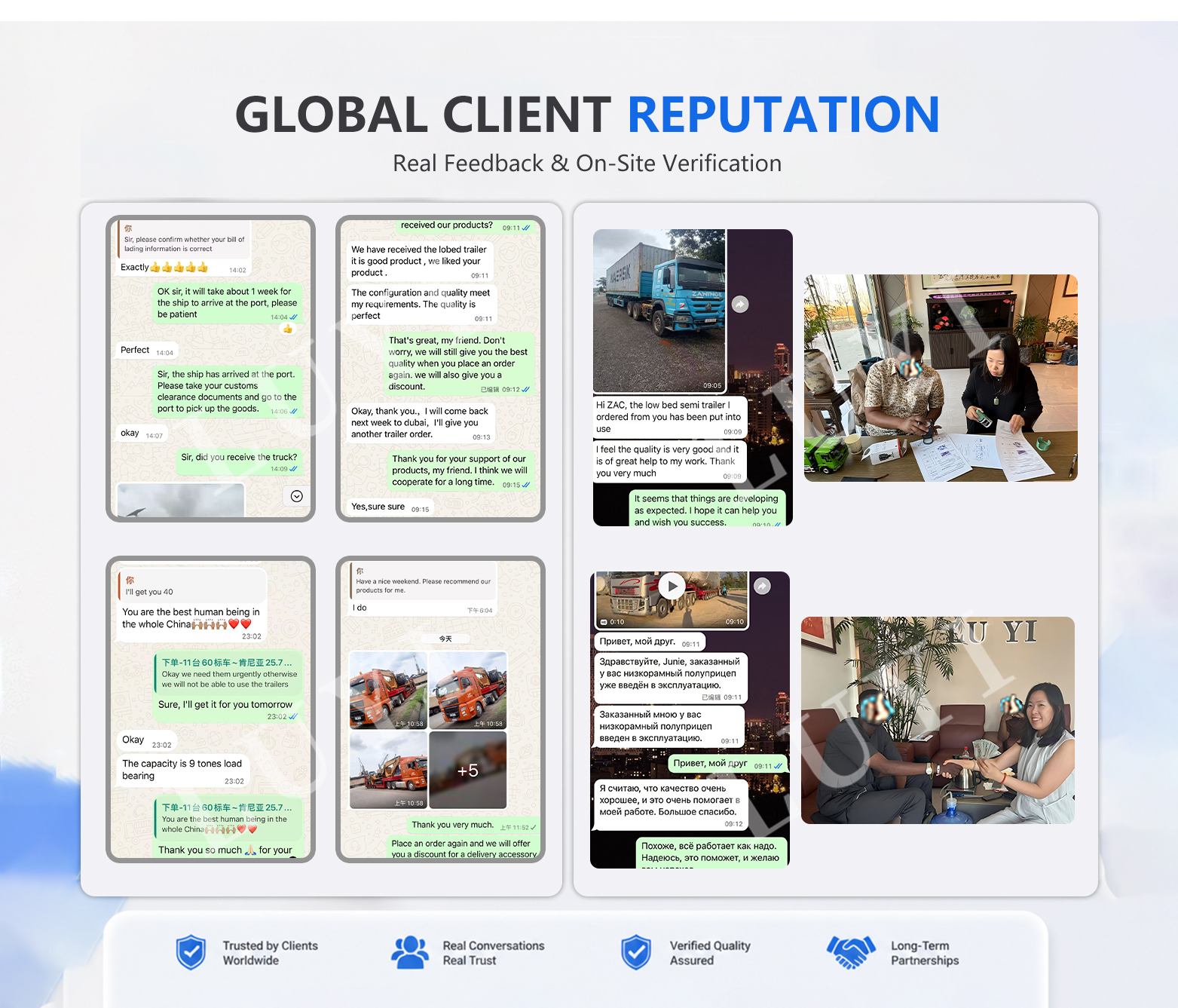Click the forward arrow icon beside the Maersk truck photo

point(740,305)
